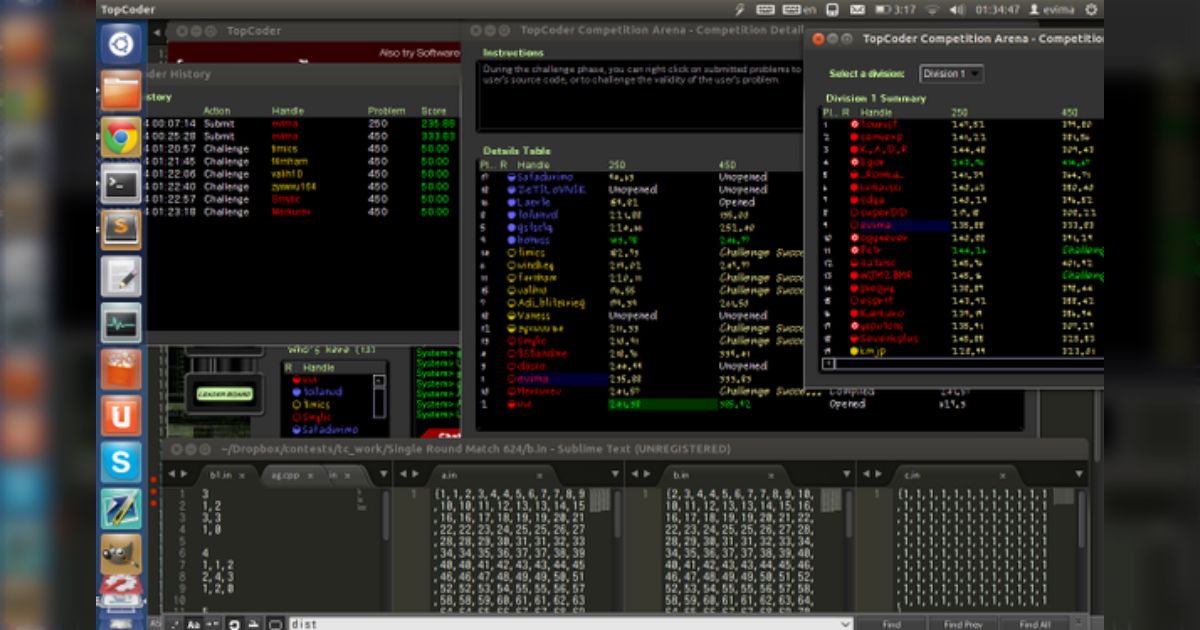Screen dimensions: 1200x630
Task: Click the volume icon in top panel
Action: [957, 10]
